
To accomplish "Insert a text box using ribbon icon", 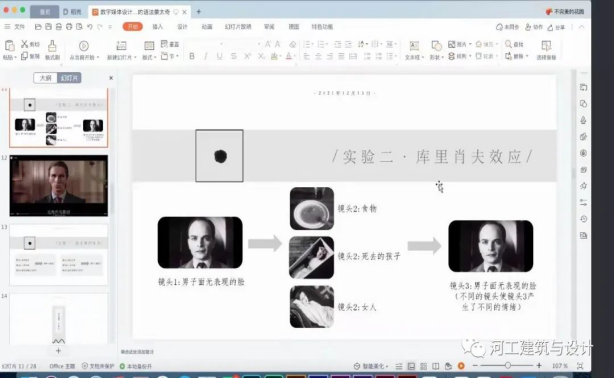I will 414,46.
